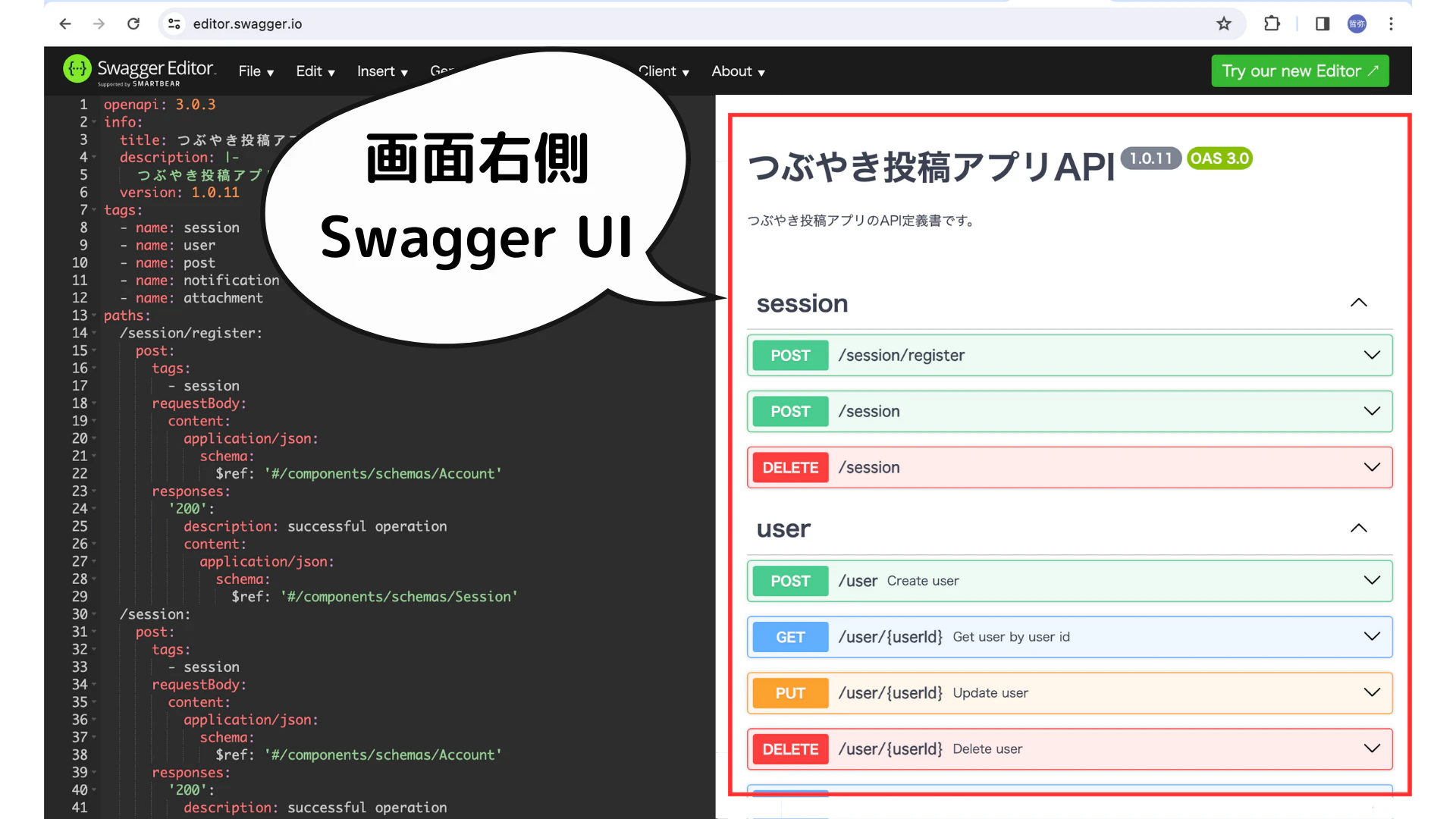
Task: Expand the POST /user Create user chevron
Action: pyautogui.click(x=1372, y=580)
